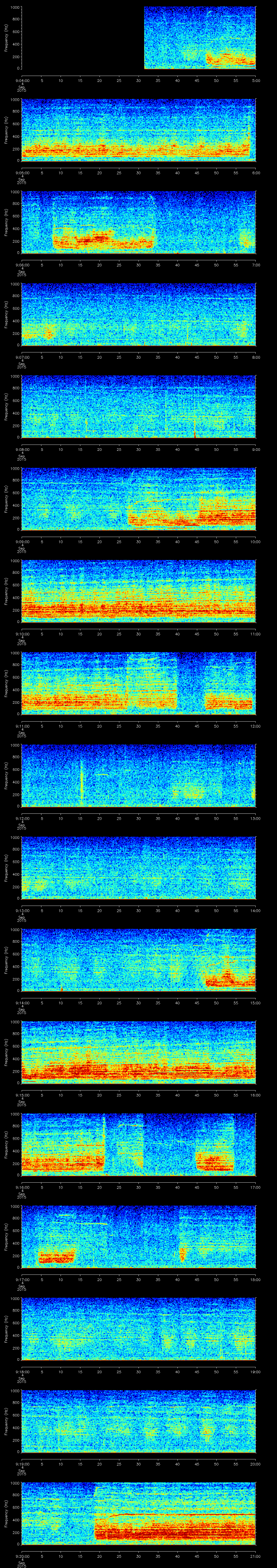The width and height of the screenshot is (277, 1568).
Task: Click the Frequency (Hz) label of the 9:13:00 panel
Action: 6,868
